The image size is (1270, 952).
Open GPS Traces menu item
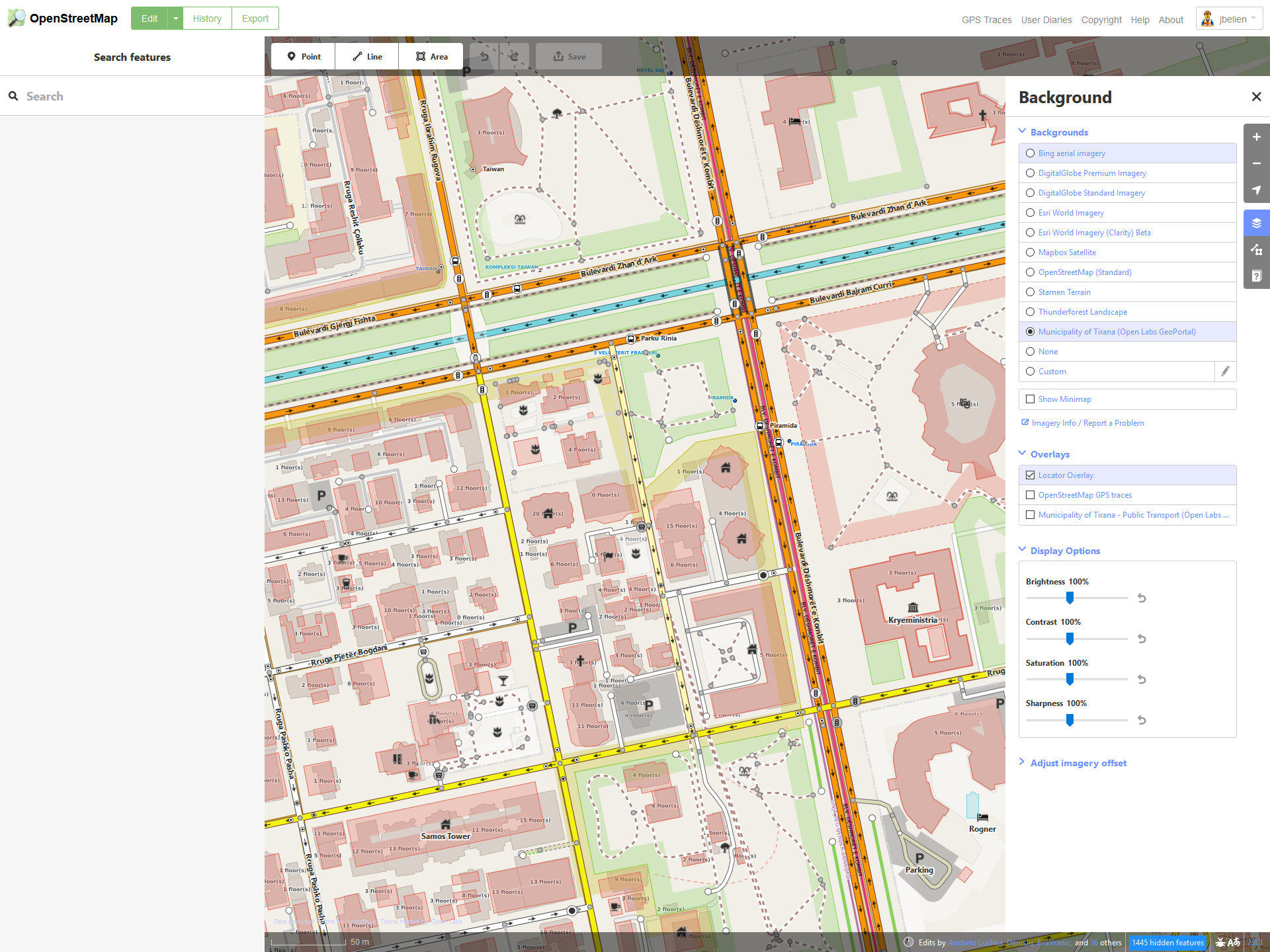[x=986, y=20]
